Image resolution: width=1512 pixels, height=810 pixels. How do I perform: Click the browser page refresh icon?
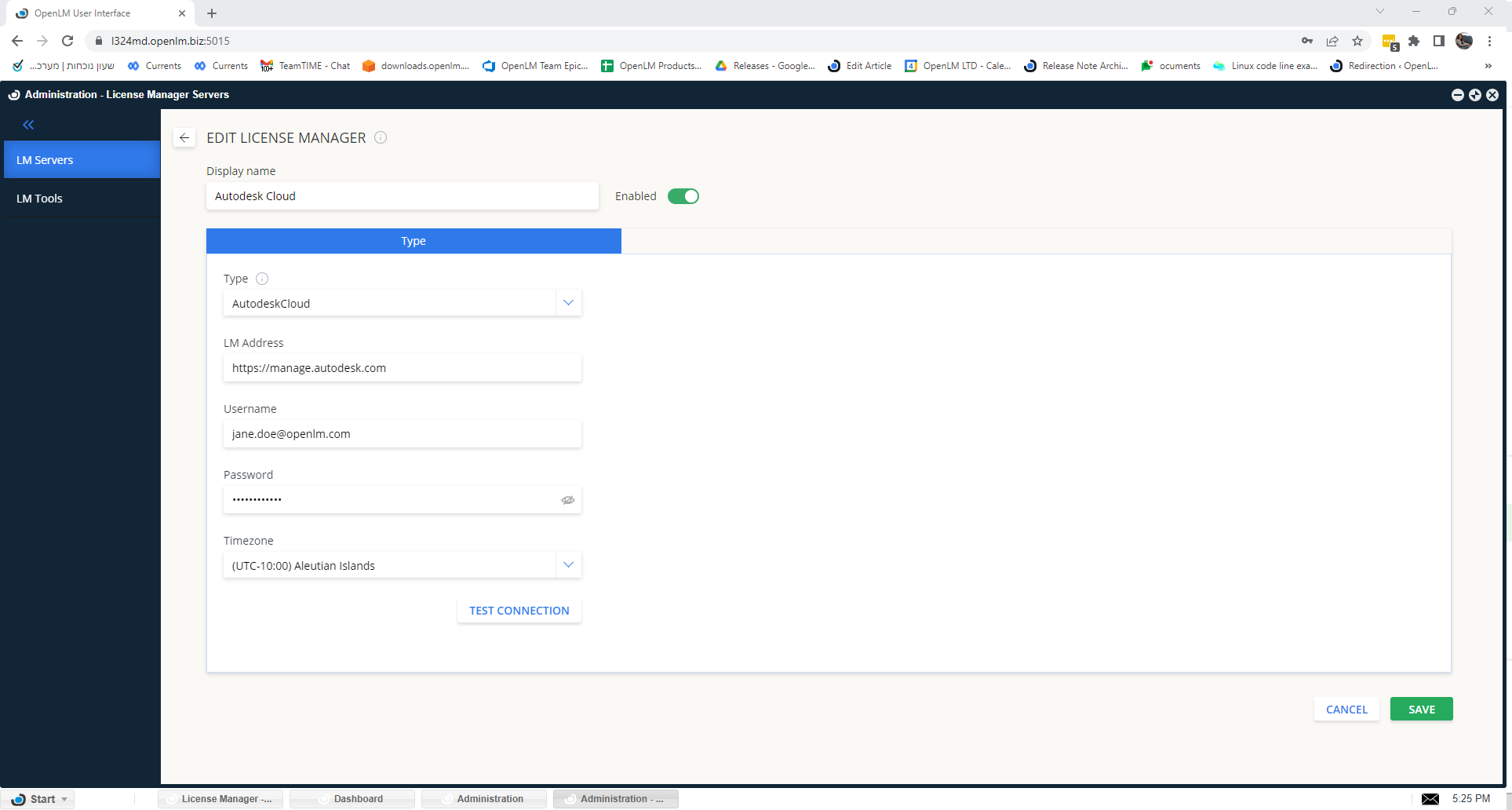67,40
